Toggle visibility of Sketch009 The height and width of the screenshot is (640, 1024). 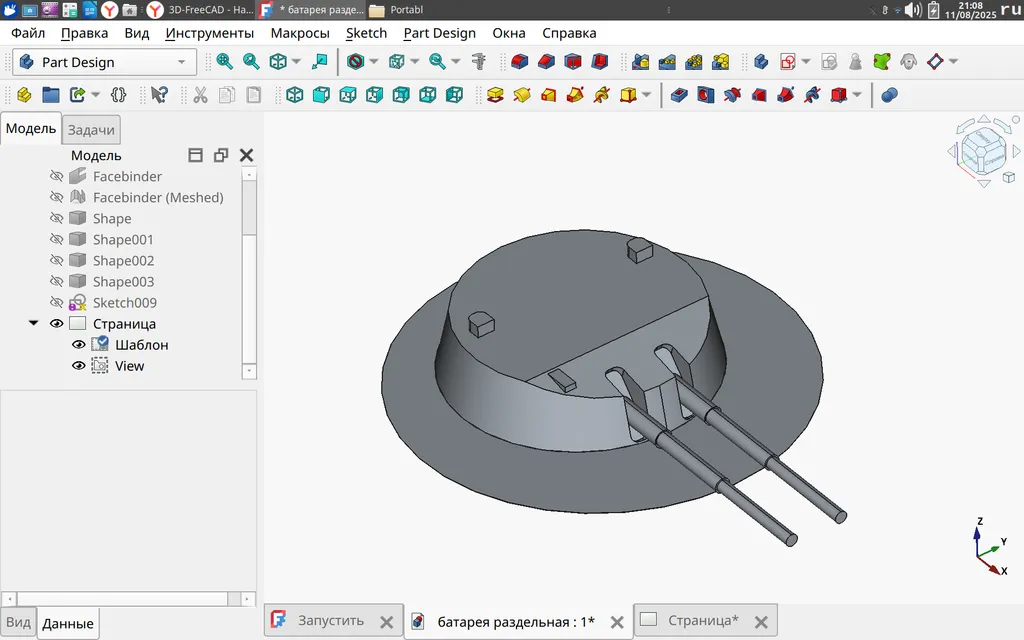tap(57, 302)
